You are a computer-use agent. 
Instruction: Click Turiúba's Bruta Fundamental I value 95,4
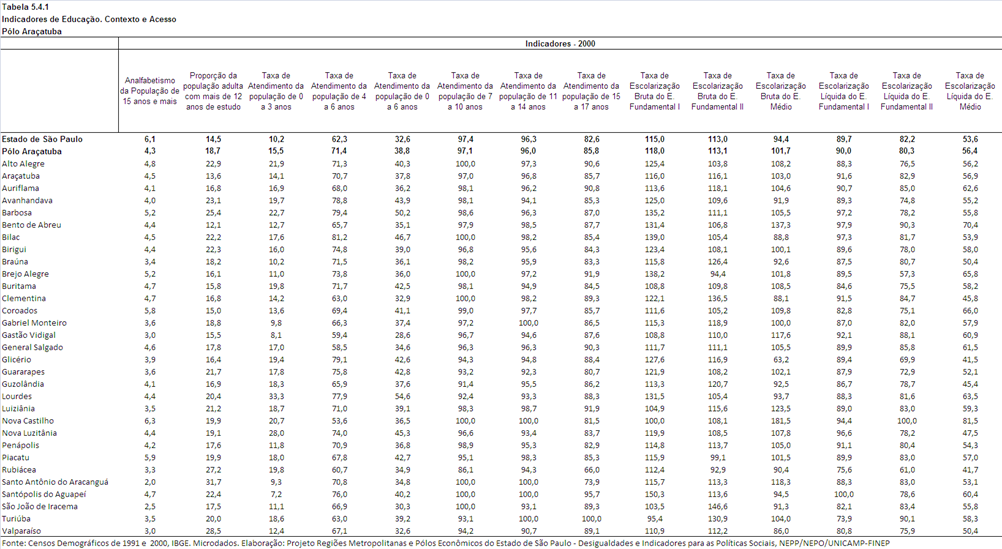point(654,519)
